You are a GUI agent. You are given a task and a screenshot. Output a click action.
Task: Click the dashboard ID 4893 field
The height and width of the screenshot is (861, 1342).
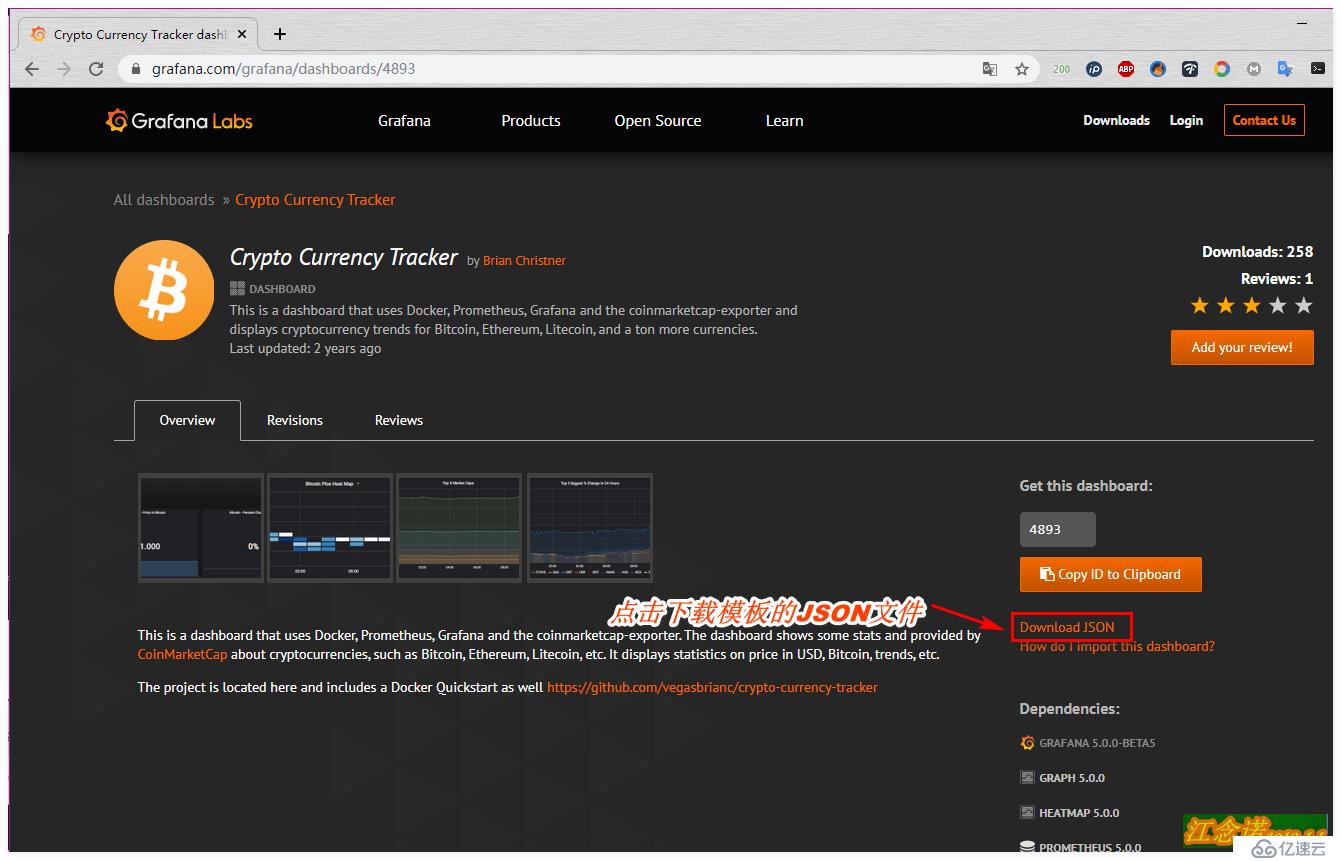coord(1058,529)
